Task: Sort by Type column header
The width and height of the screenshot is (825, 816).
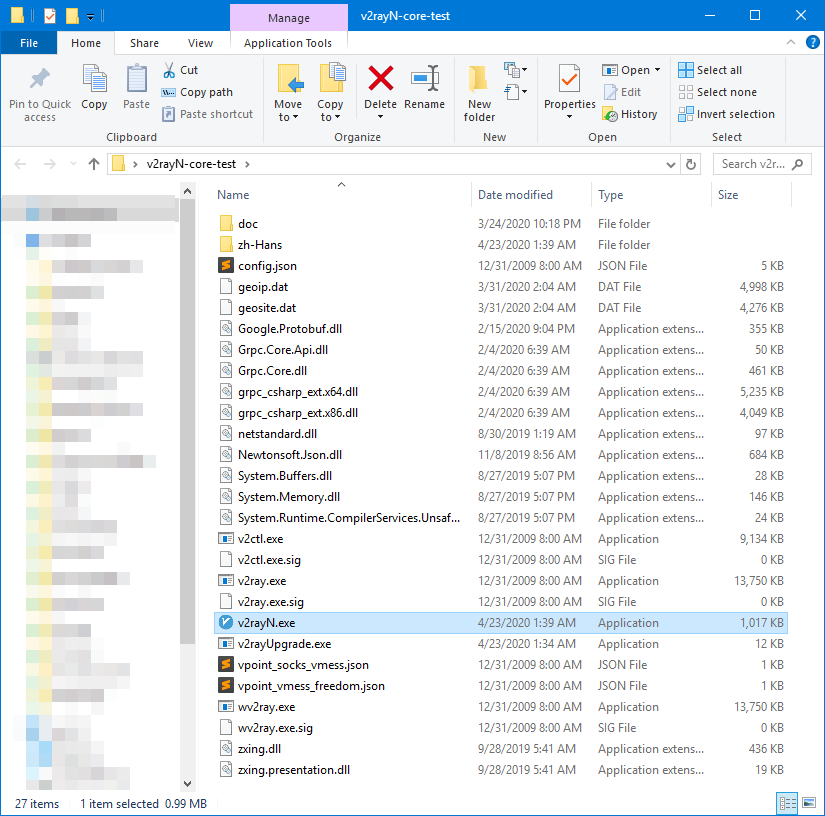Action: click(x=651, y=195)
